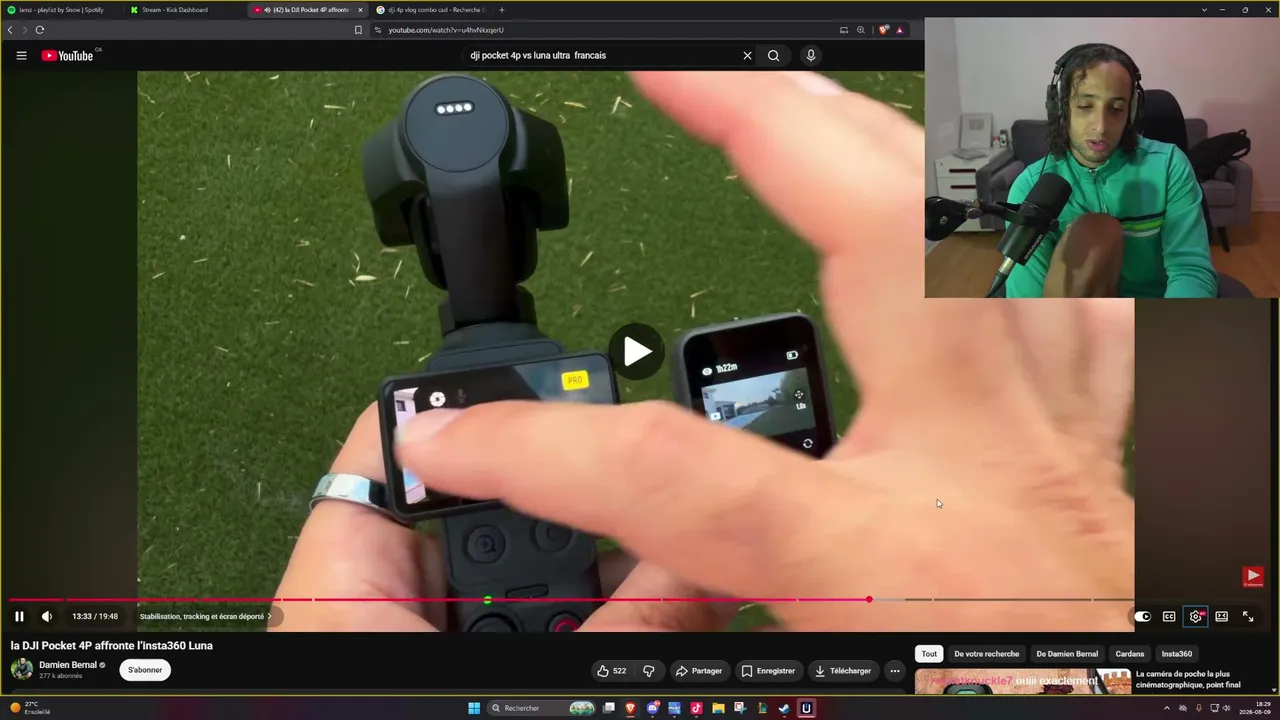Open the video settings gear
The image size is (1280, 720).
(1195, 616)
